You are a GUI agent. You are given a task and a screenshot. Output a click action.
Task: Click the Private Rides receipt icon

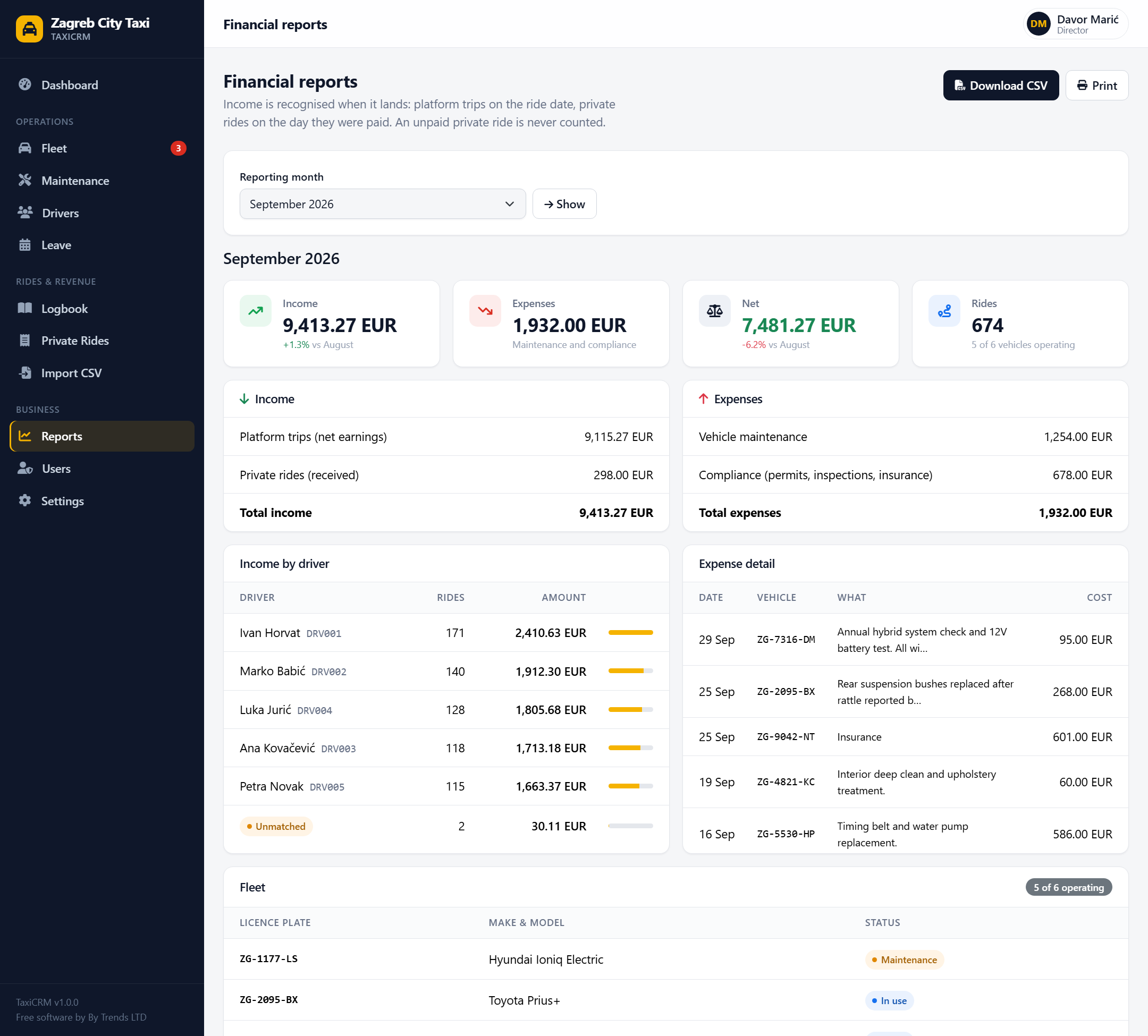click(25, 341)
